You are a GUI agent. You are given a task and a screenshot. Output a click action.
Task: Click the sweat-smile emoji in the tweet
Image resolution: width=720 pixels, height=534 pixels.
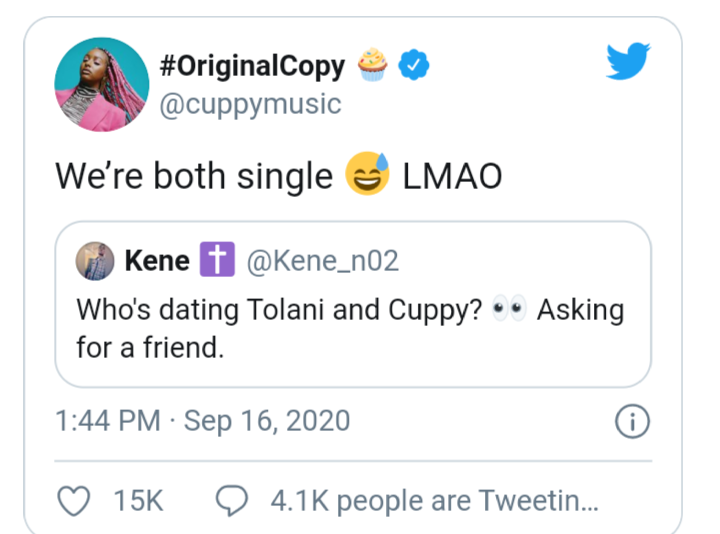pos(367,177)
